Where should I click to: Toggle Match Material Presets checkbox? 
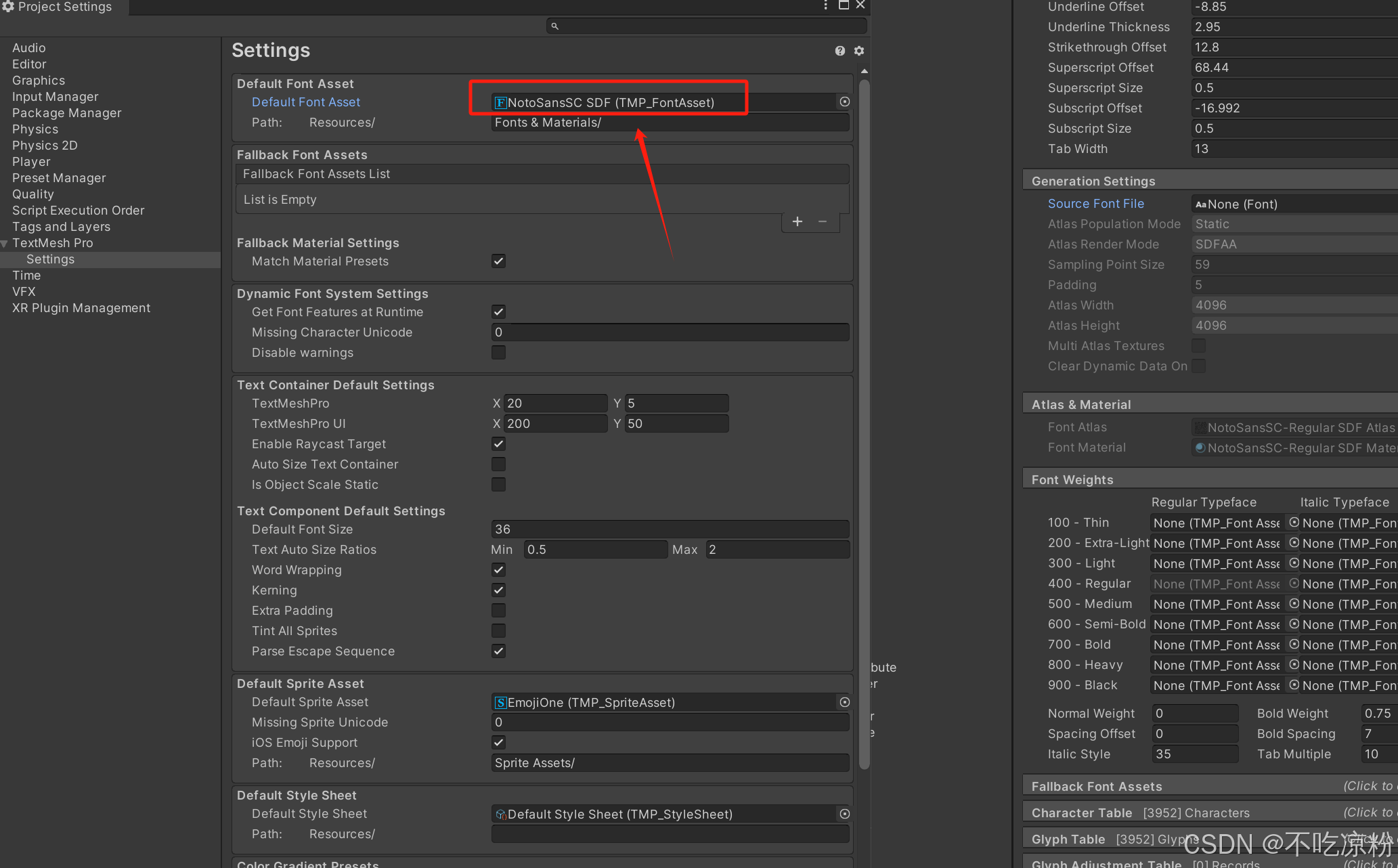[498, 261]
